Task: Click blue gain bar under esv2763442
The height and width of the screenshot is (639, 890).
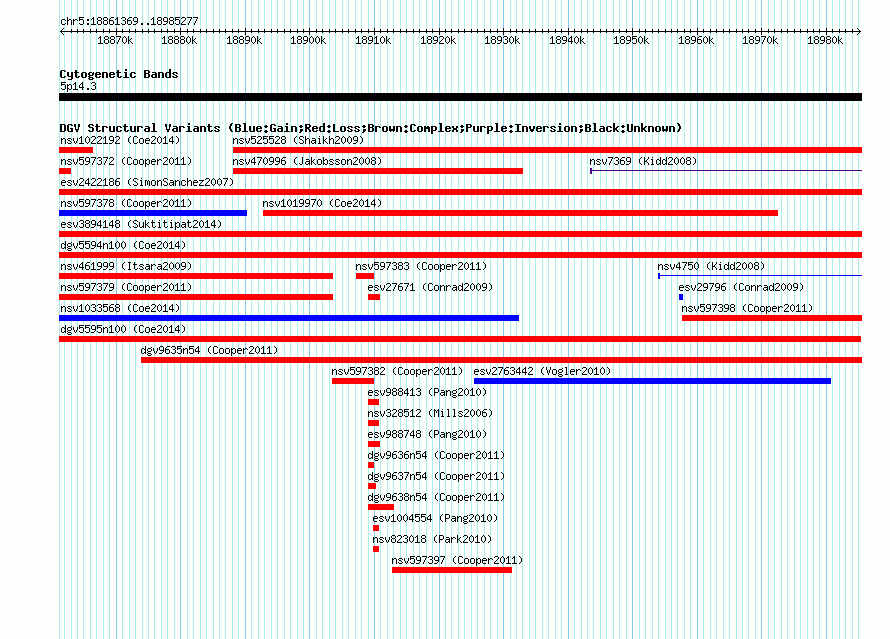Action: pyautogui.click(x=652, y=381)
